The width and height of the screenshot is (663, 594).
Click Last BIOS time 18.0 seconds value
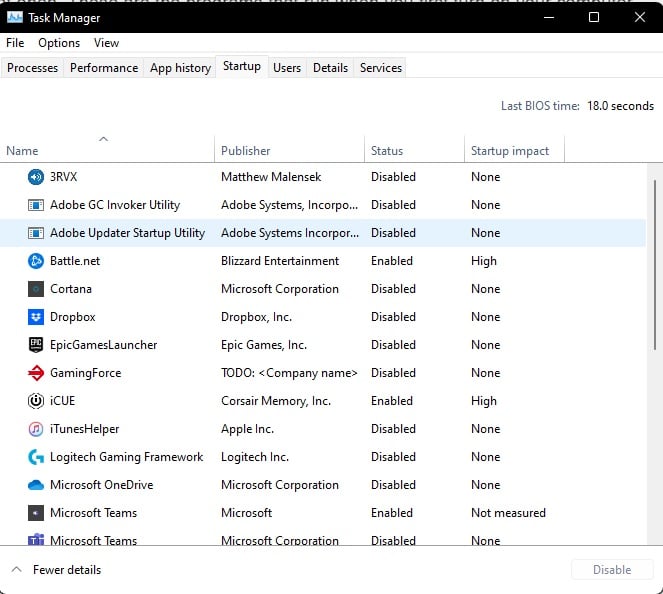pos(620,106)
